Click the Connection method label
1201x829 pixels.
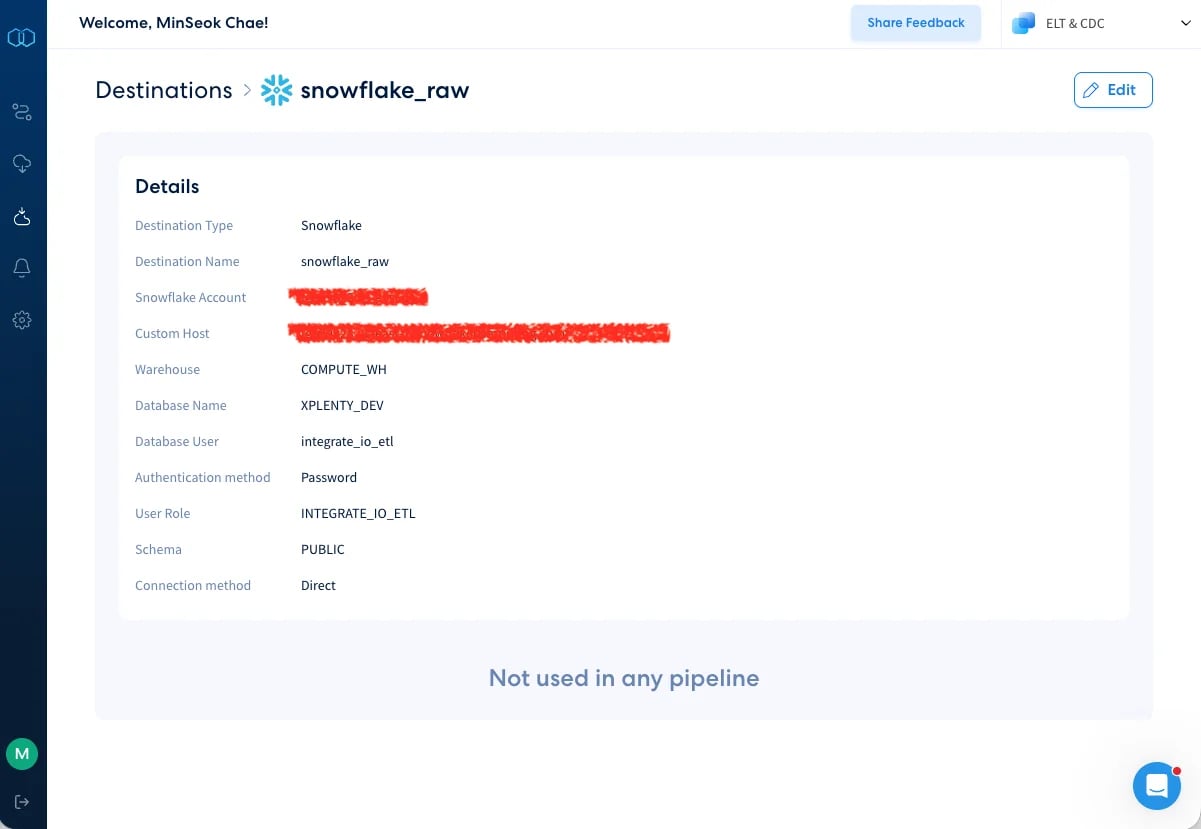pos(193,586)
